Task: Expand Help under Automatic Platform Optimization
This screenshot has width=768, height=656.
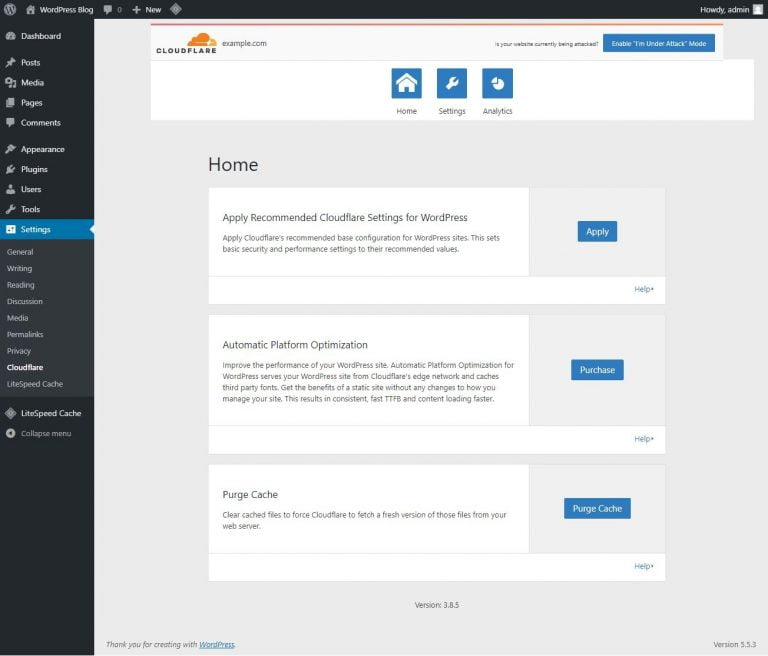Action: 644,439
